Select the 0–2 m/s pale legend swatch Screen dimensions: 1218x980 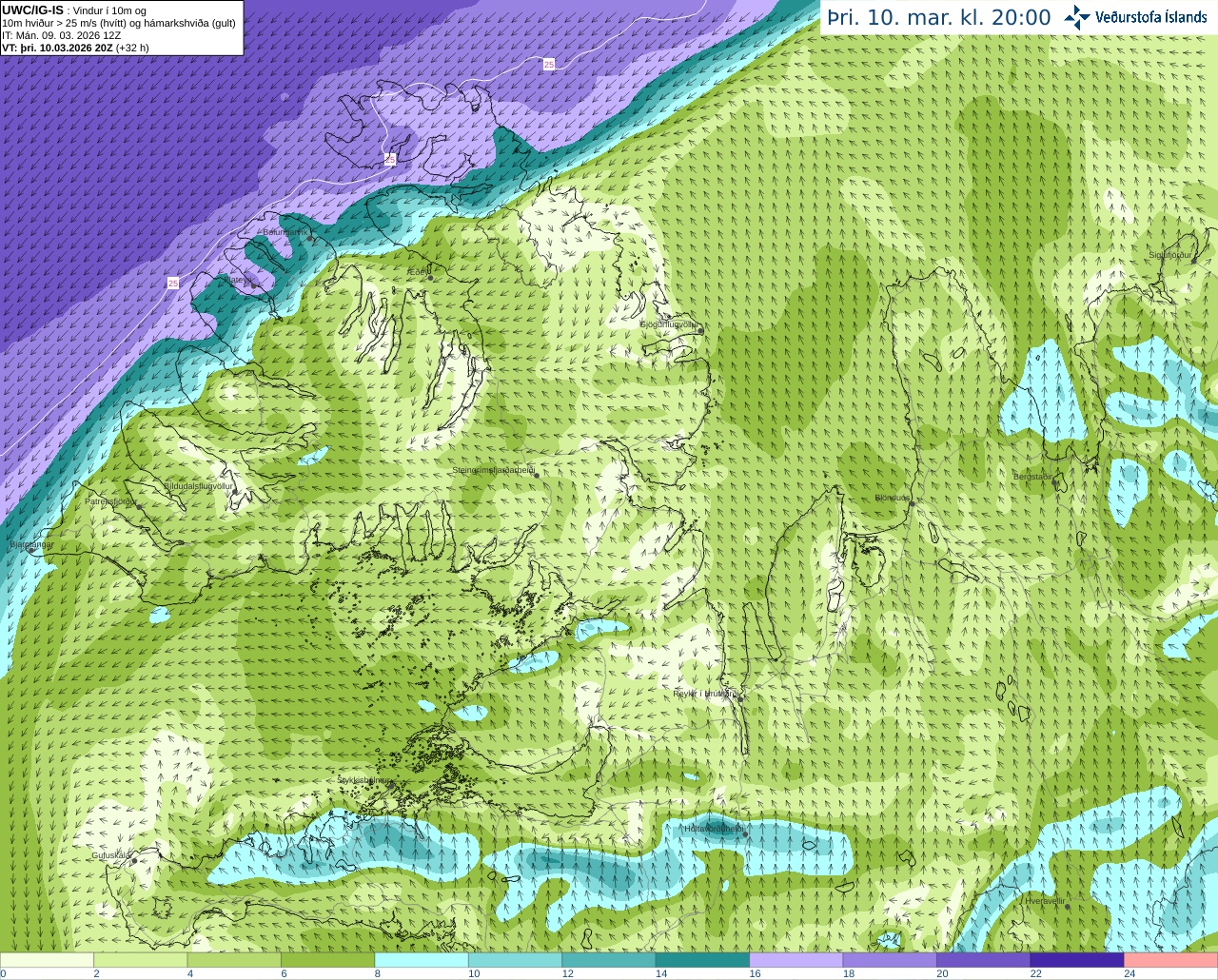pyautogui.click(x=47, y=960)
